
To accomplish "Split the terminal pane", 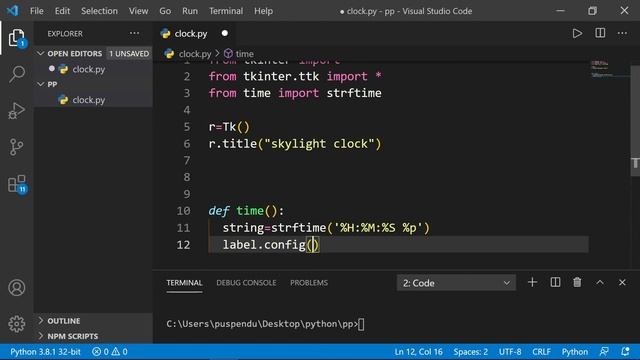I will (555, 282).
